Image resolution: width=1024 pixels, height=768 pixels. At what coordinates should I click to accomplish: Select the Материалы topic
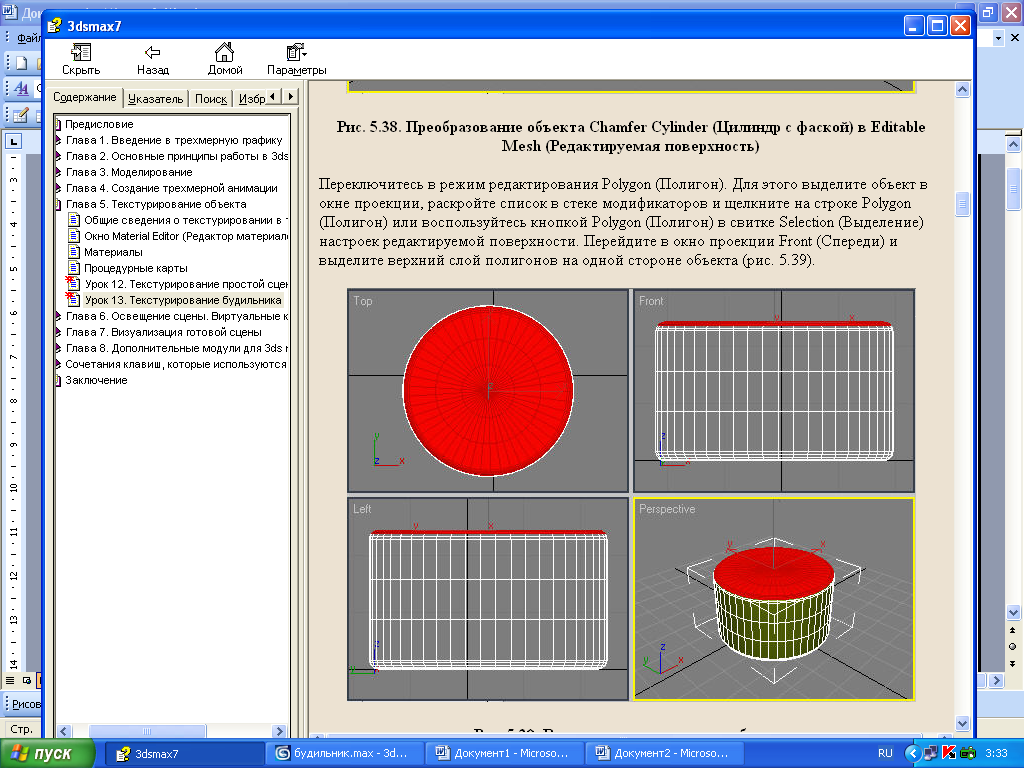tap(113, 252)
